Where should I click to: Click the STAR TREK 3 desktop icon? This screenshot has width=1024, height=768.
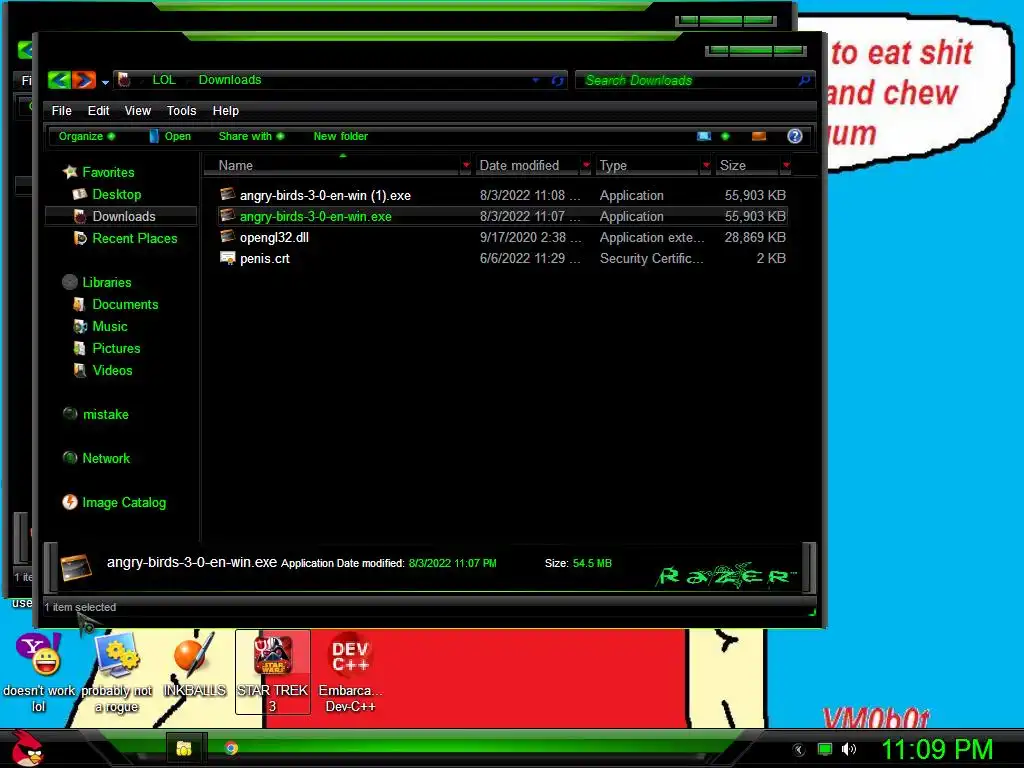click(x=272, y=673)
